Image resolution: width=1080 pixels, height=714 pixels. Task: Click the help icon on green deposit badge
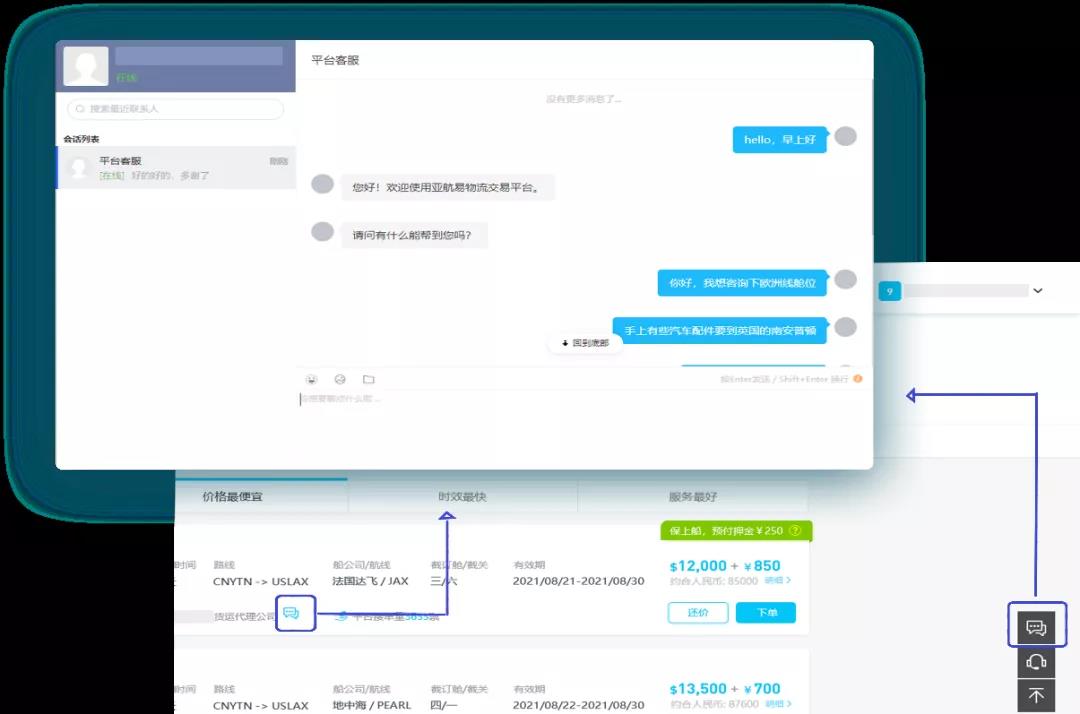coord(795,531)
